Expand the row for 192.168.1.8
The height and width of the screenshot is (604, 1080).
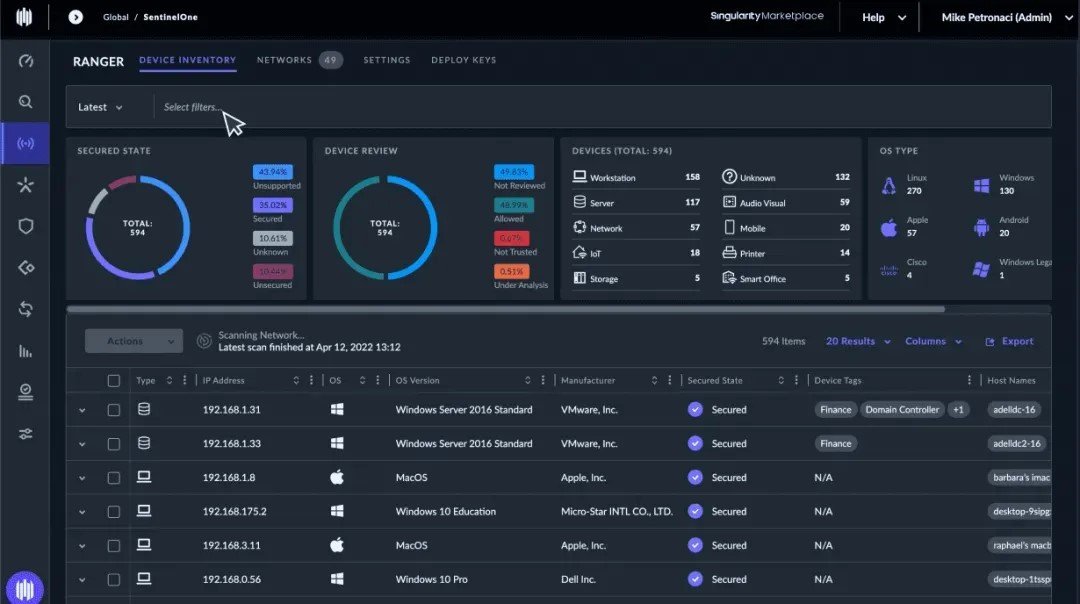pos(82,478)
